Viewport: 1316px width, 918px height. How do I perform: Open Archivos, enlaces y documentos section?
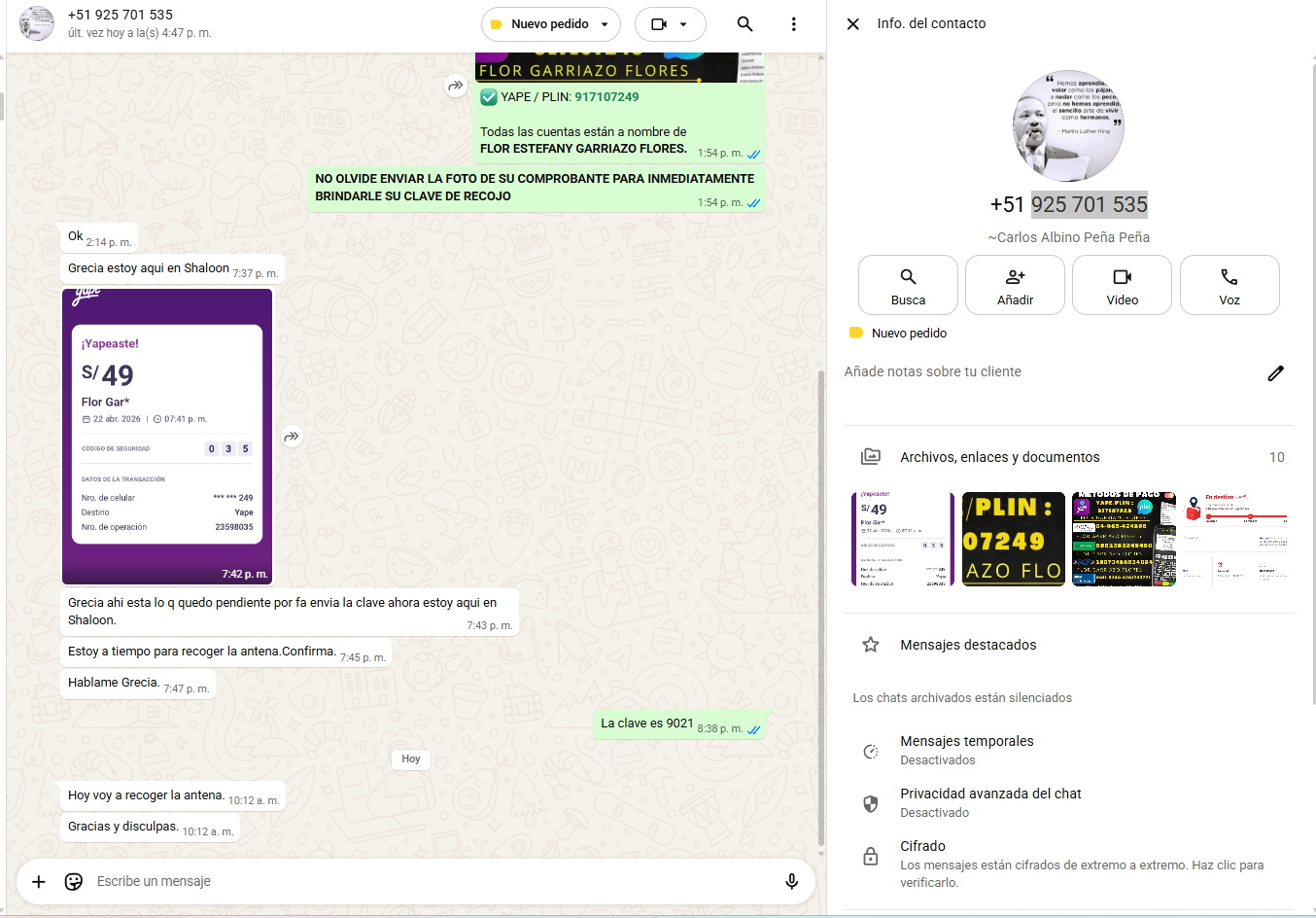click(999, 457)
